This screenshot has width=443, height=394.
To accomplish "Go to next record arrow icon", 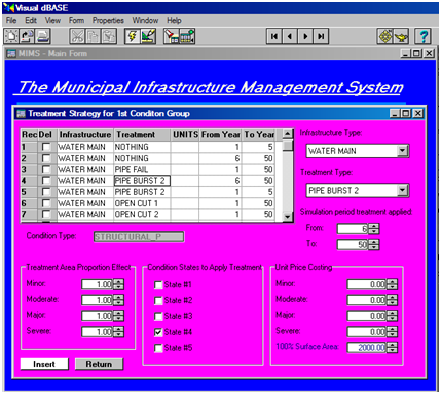I will [x=305, y=36].
